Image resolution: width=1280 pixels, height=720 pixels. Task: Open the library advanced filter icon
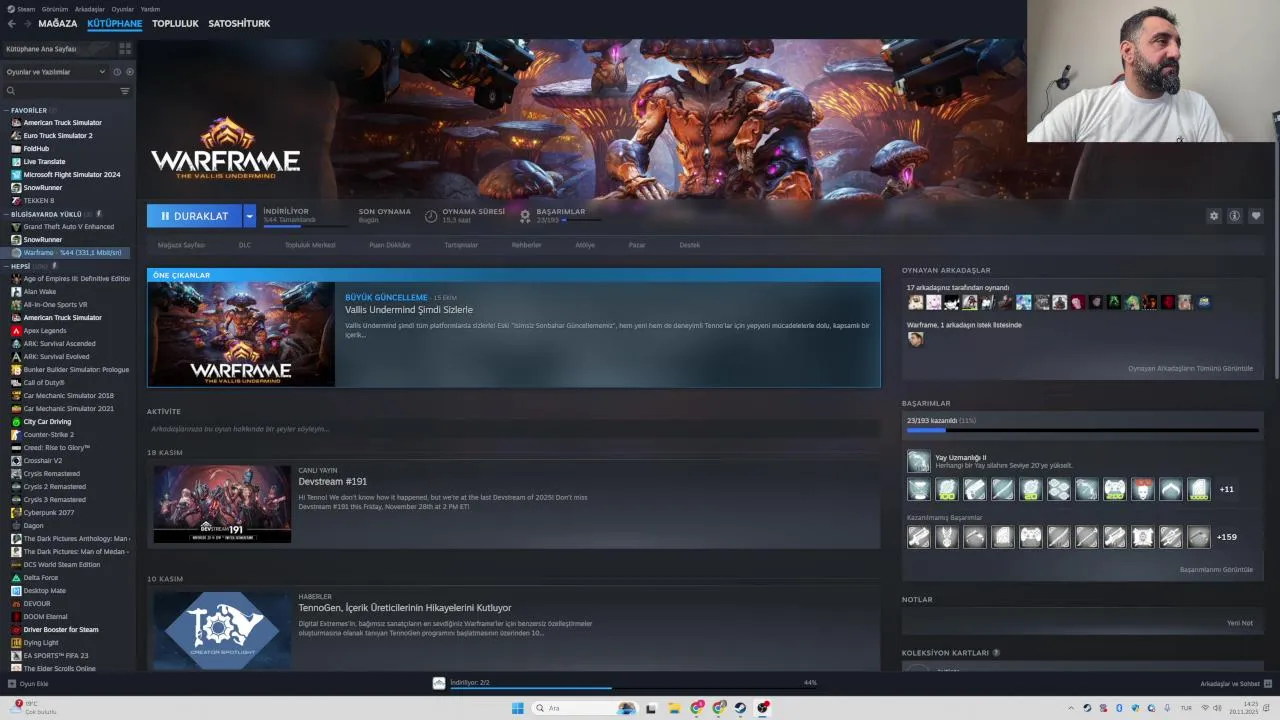pyautogui.click(x=125, y=91)
